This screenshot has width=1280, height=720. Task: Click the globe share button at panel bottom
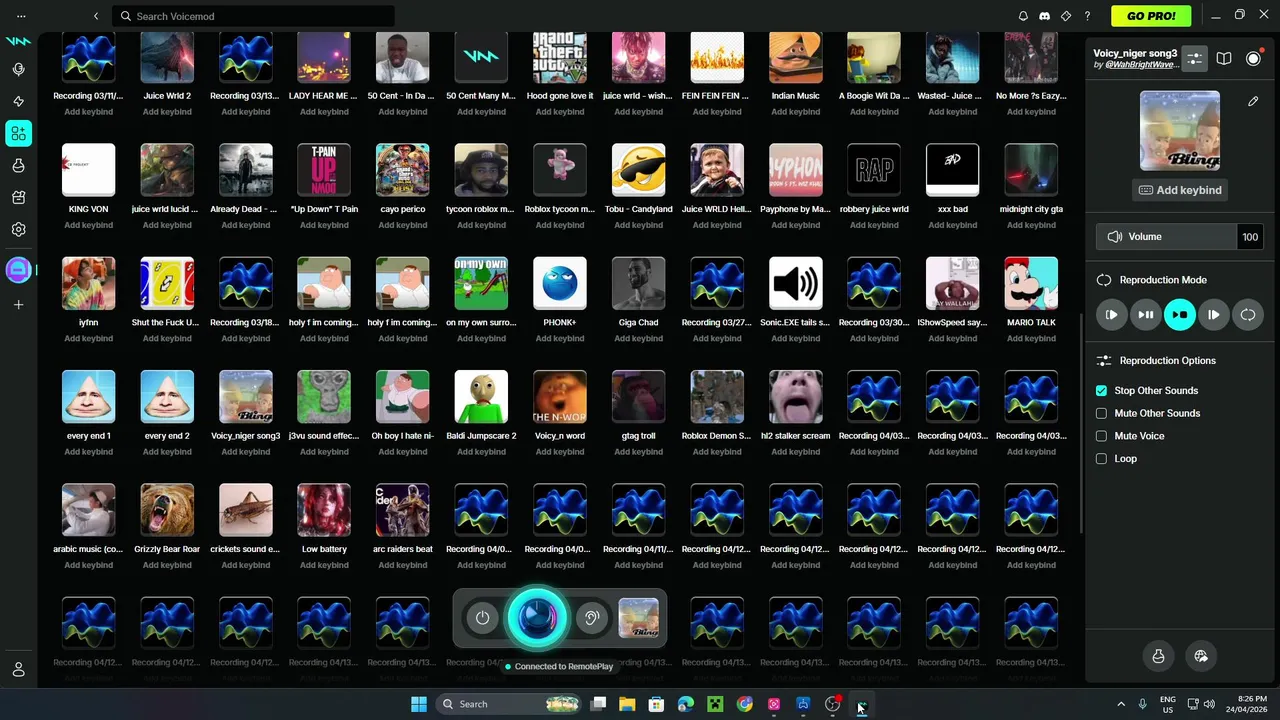coord(1202,656)
